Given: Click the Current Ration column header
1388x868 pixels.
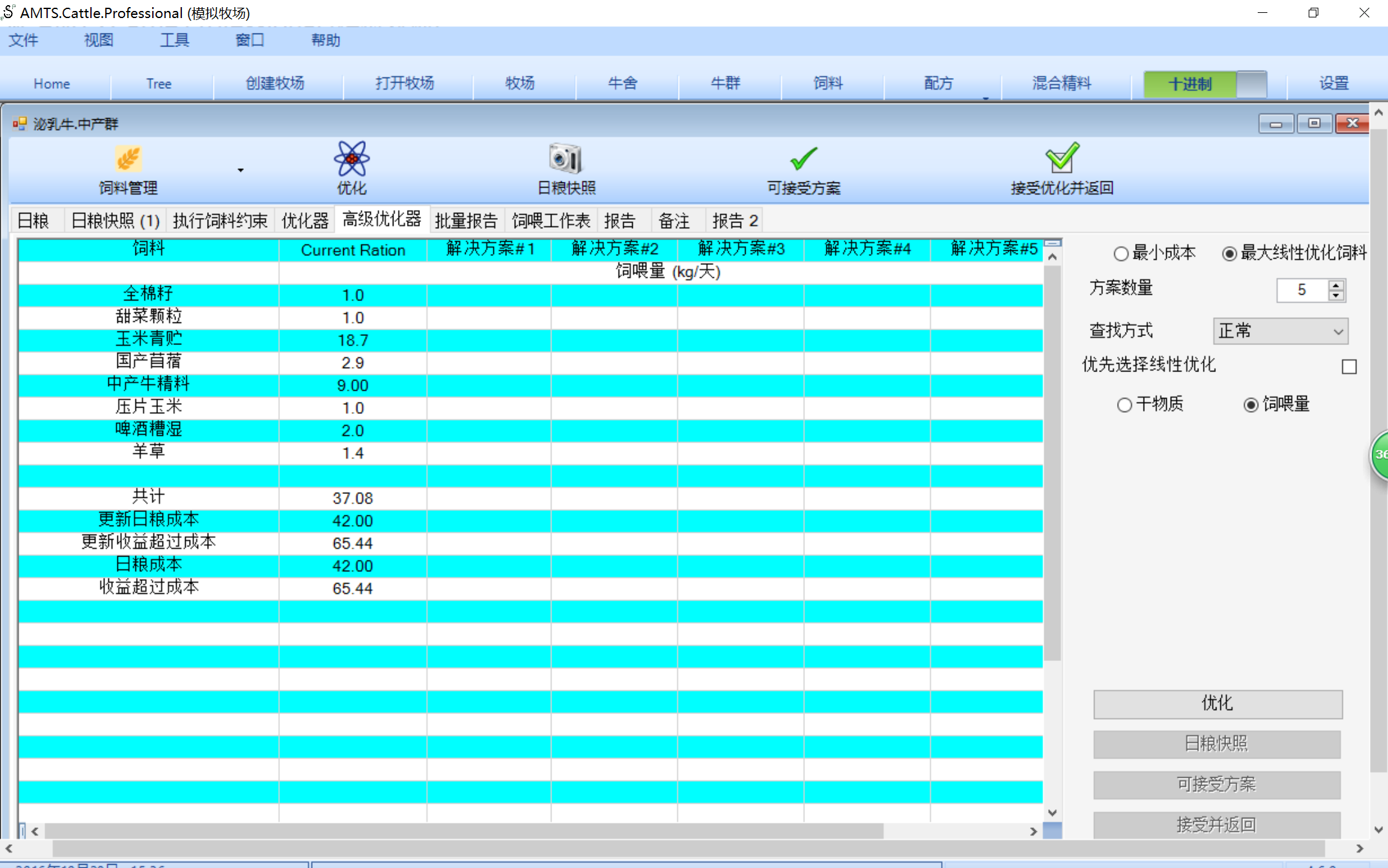Looking at the screenshot, I should point(353,250).
